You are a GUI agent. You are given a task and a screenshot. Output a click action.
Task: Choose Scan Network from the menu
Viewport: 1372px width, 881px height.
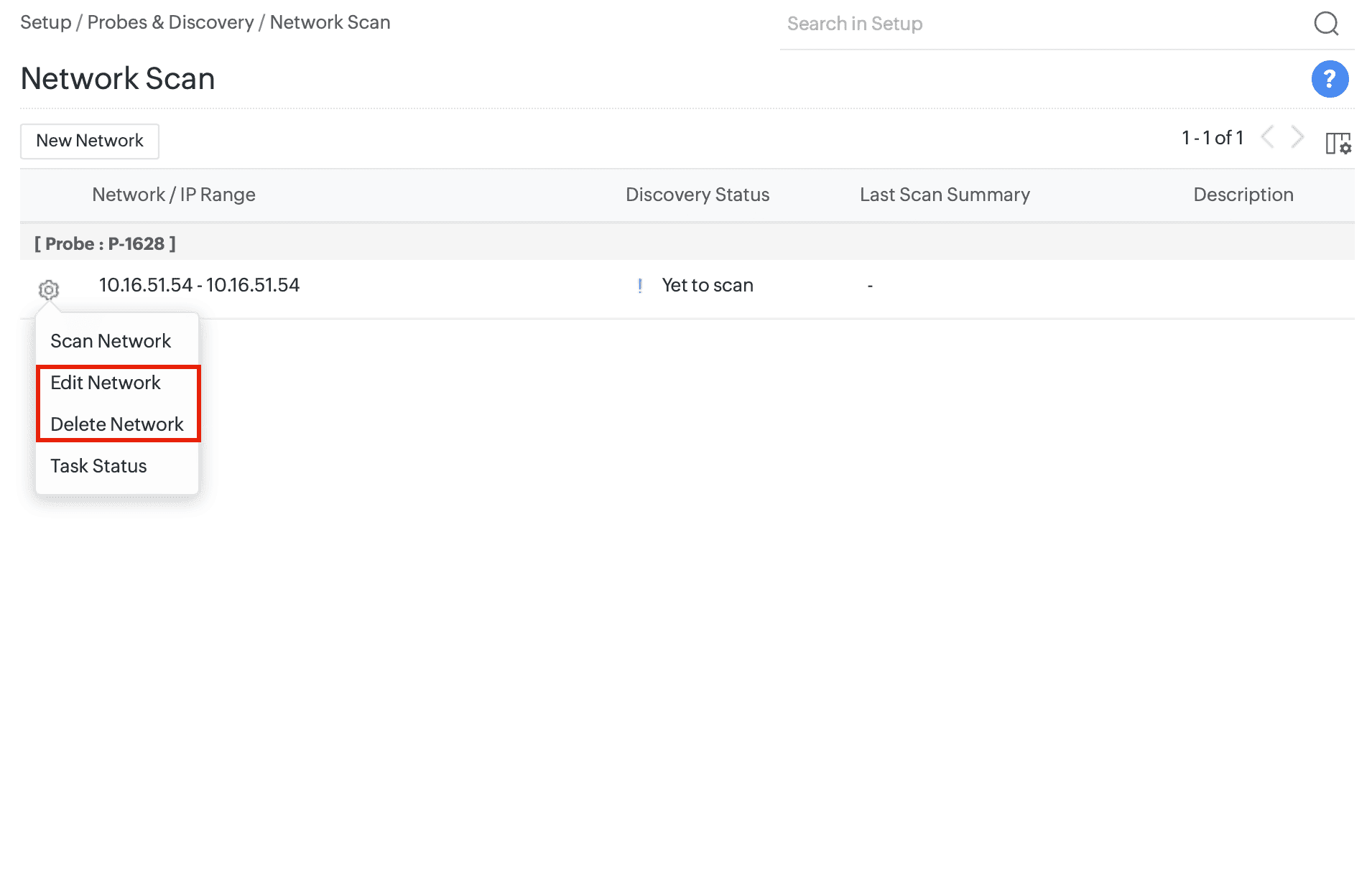[x=111, y=341]
